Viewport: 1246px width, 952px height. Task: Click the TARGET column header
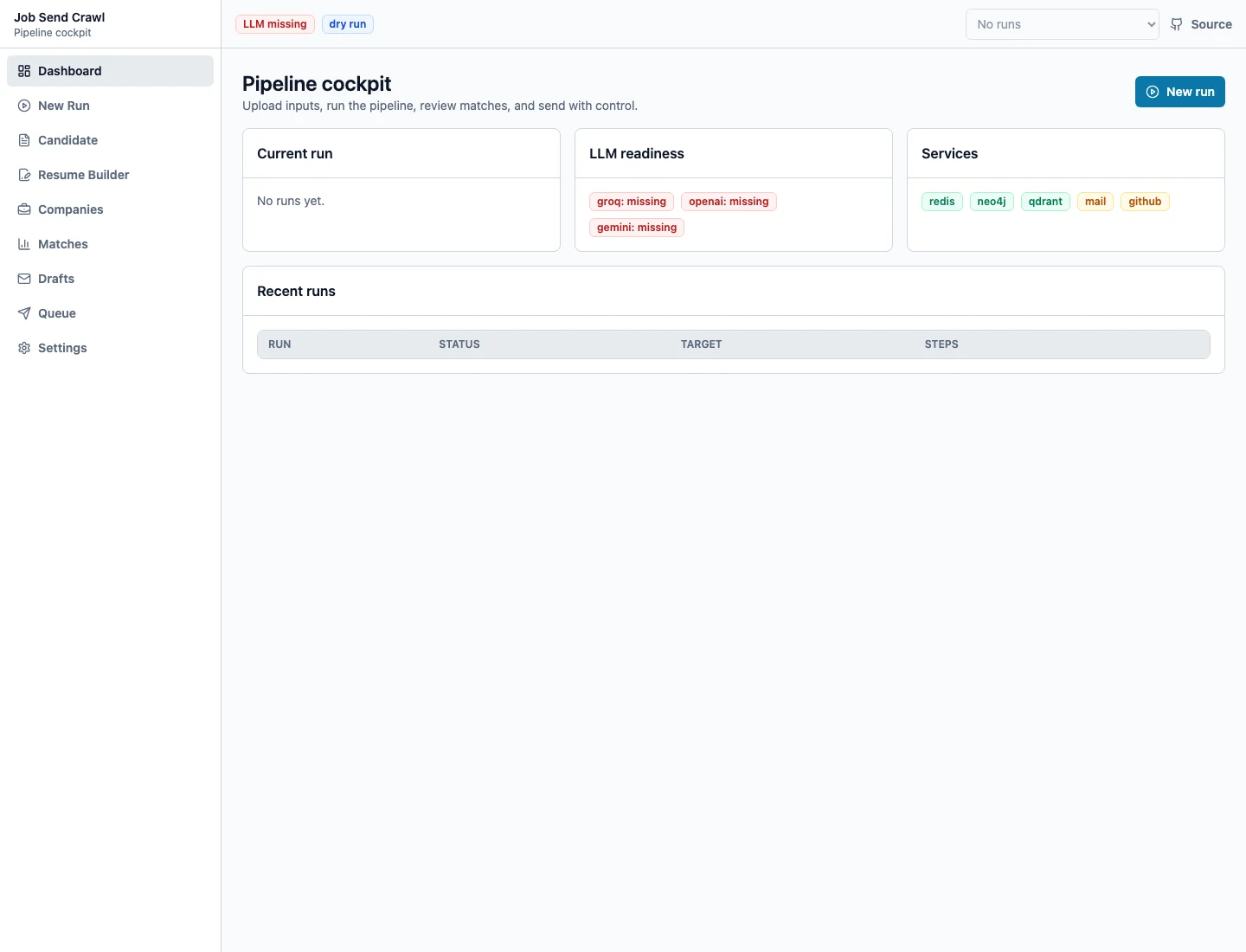[701, 344]
